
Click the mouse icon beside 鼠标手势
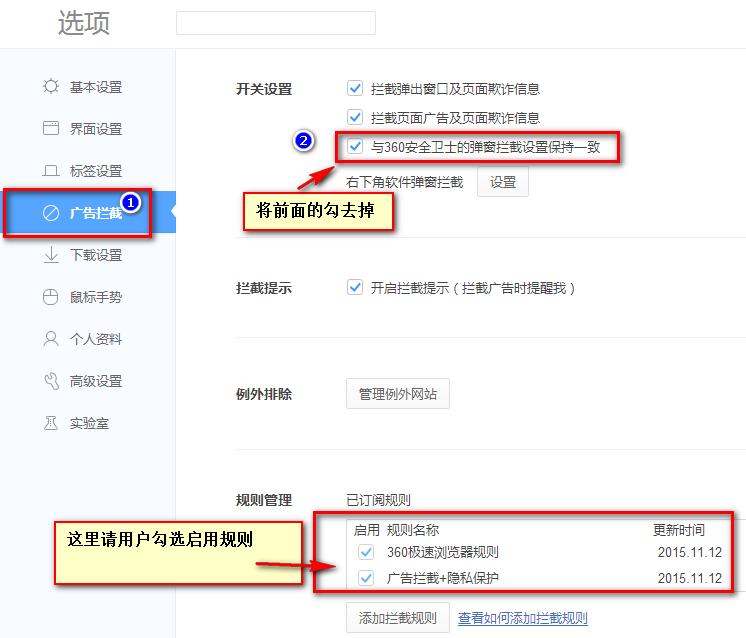tap(51, 297)
